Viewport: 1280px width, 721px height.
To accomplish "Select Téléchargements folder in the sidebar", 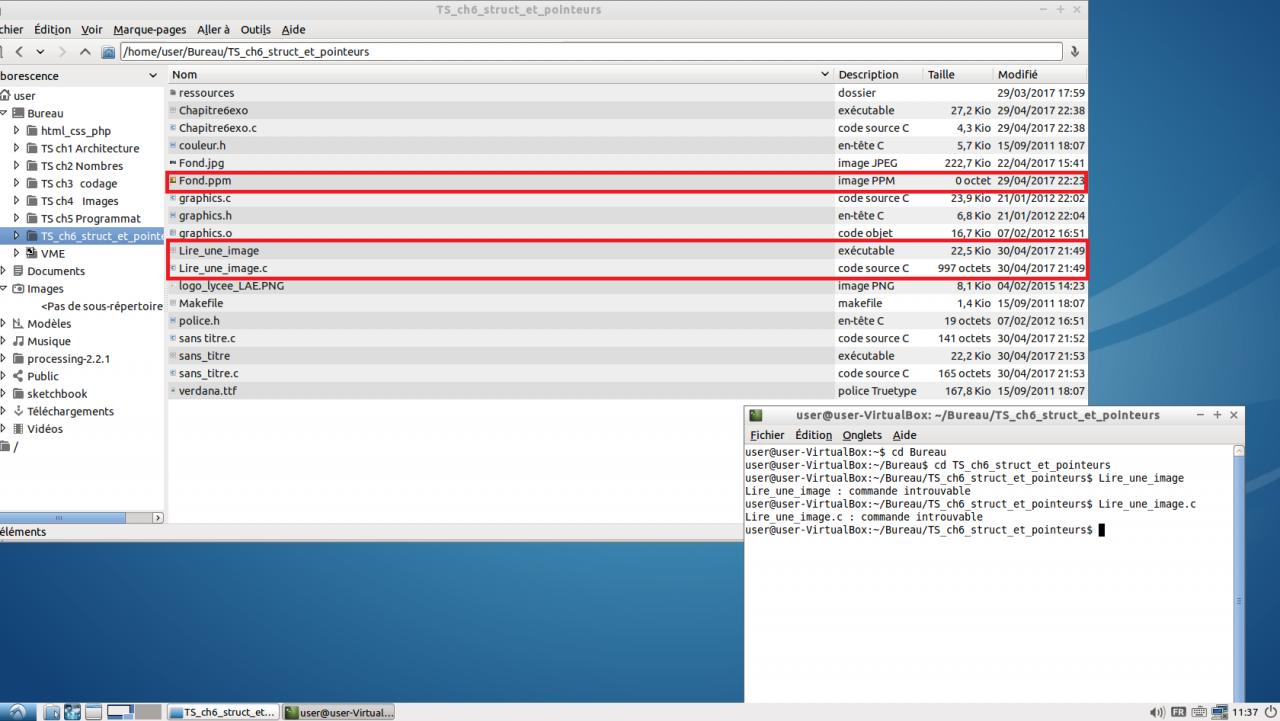I will (70, 411).
